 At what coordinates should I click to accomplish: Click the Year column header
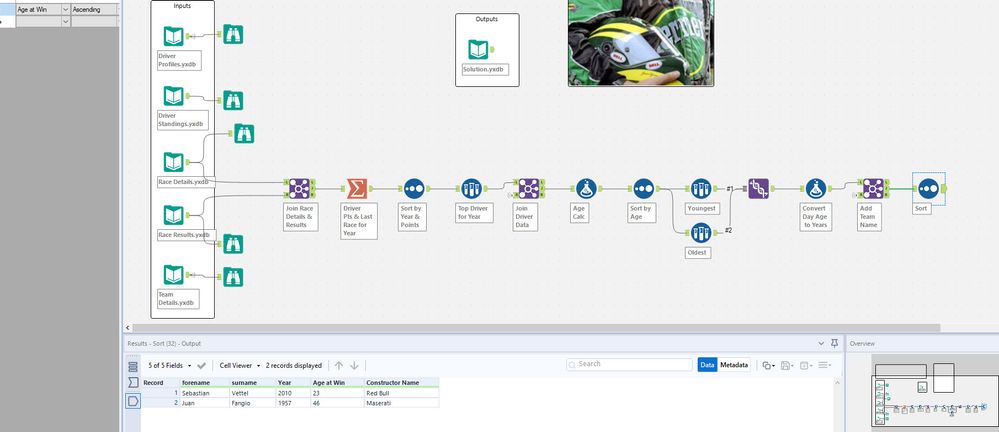[293, 382]
